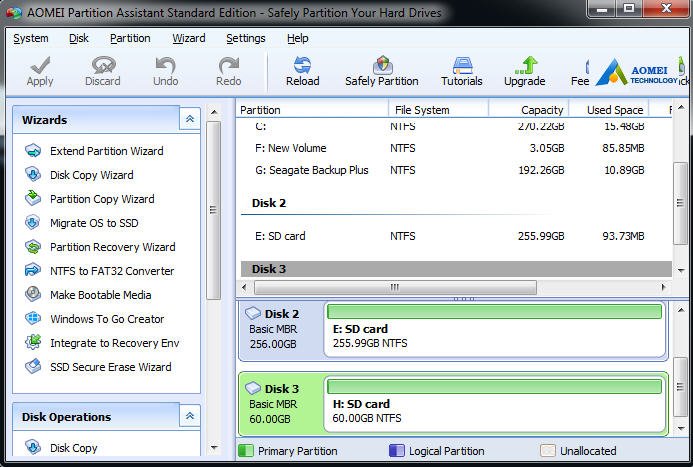693x467 pixels.
Task: Click the Windows To Go Creator icon
Action: (x=33, y=319)
